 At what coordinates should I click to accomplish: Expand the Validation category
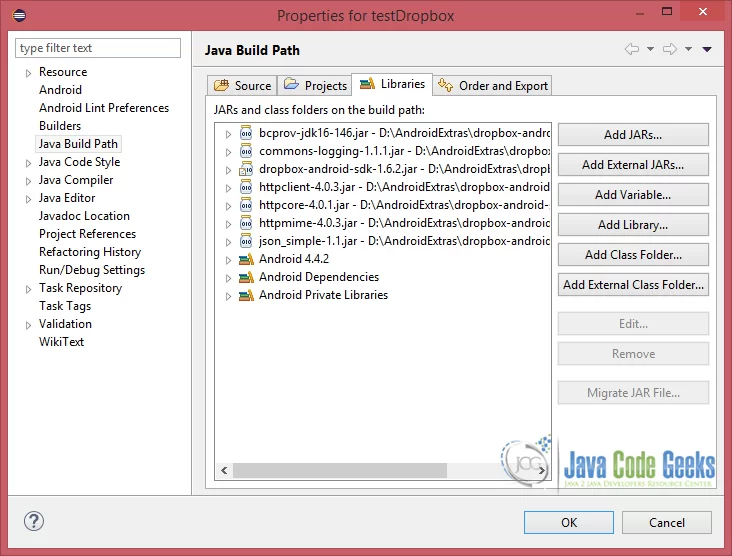pos(28,325)
